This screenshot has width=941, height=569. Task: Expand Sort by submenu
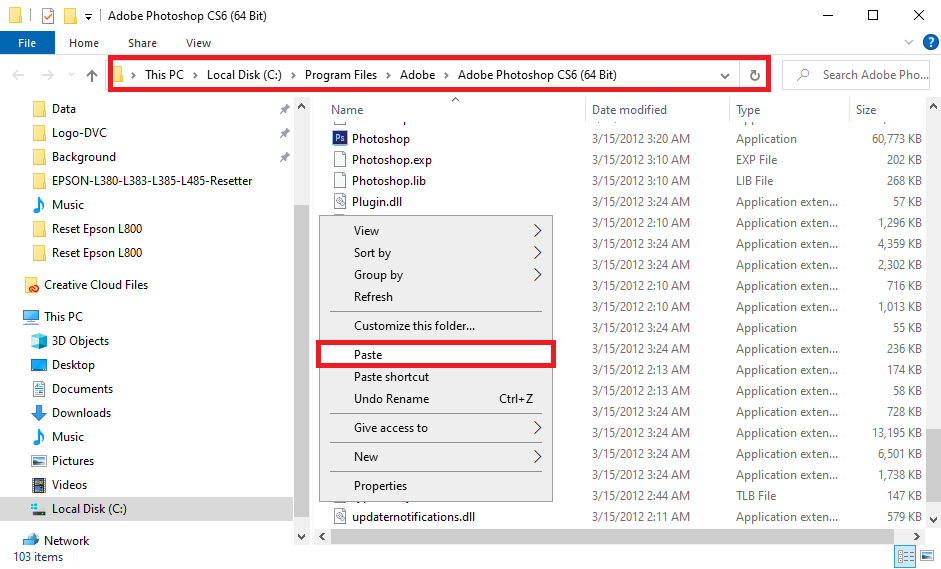coord(537,253)
